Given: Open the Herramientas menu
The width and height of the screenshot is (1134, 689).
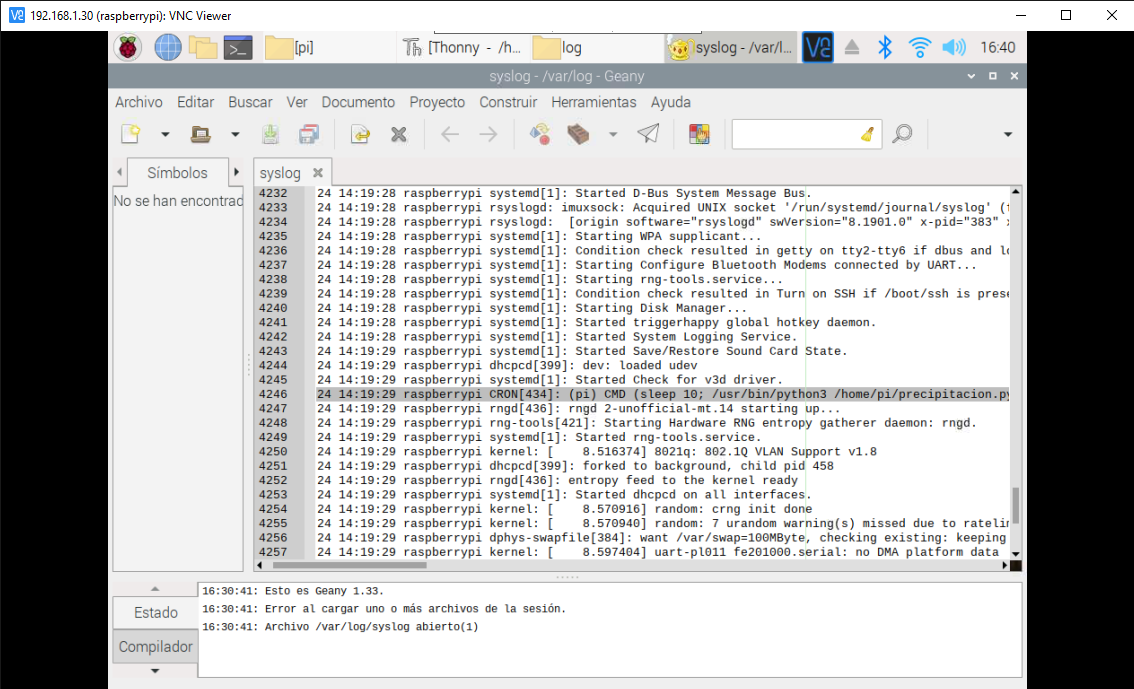Looking at the screenshot, I should click(593, 102).
